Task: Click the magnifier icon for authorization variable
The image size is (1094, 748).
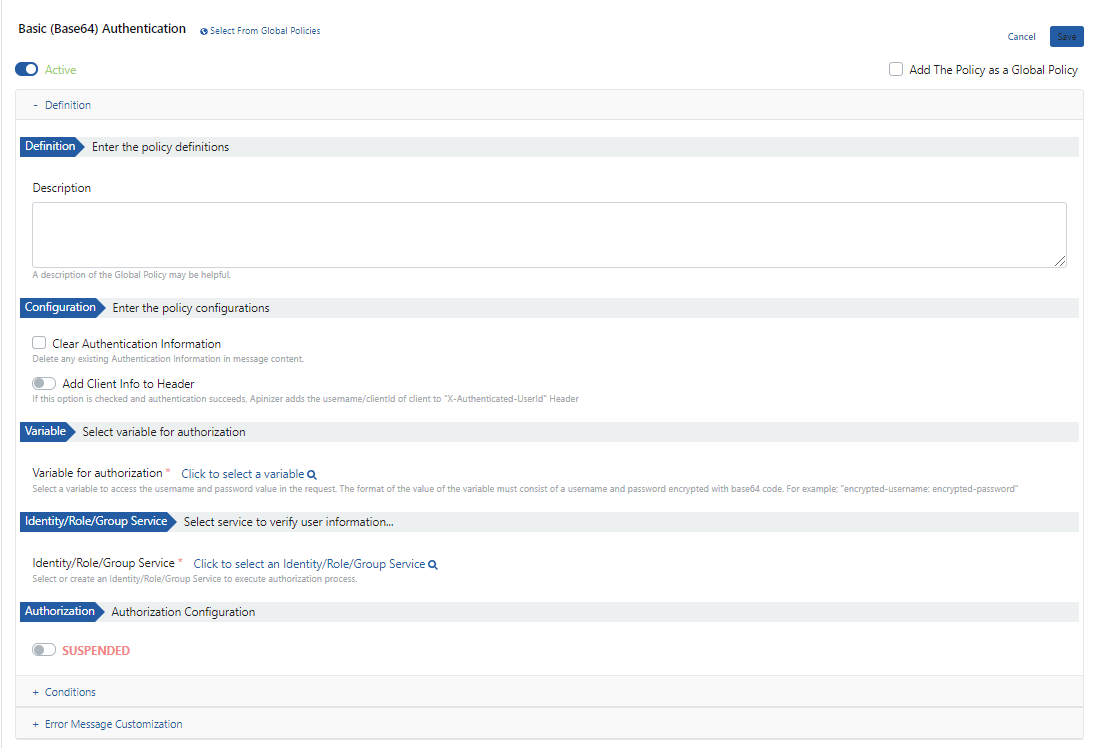Action: pos(312,475)
